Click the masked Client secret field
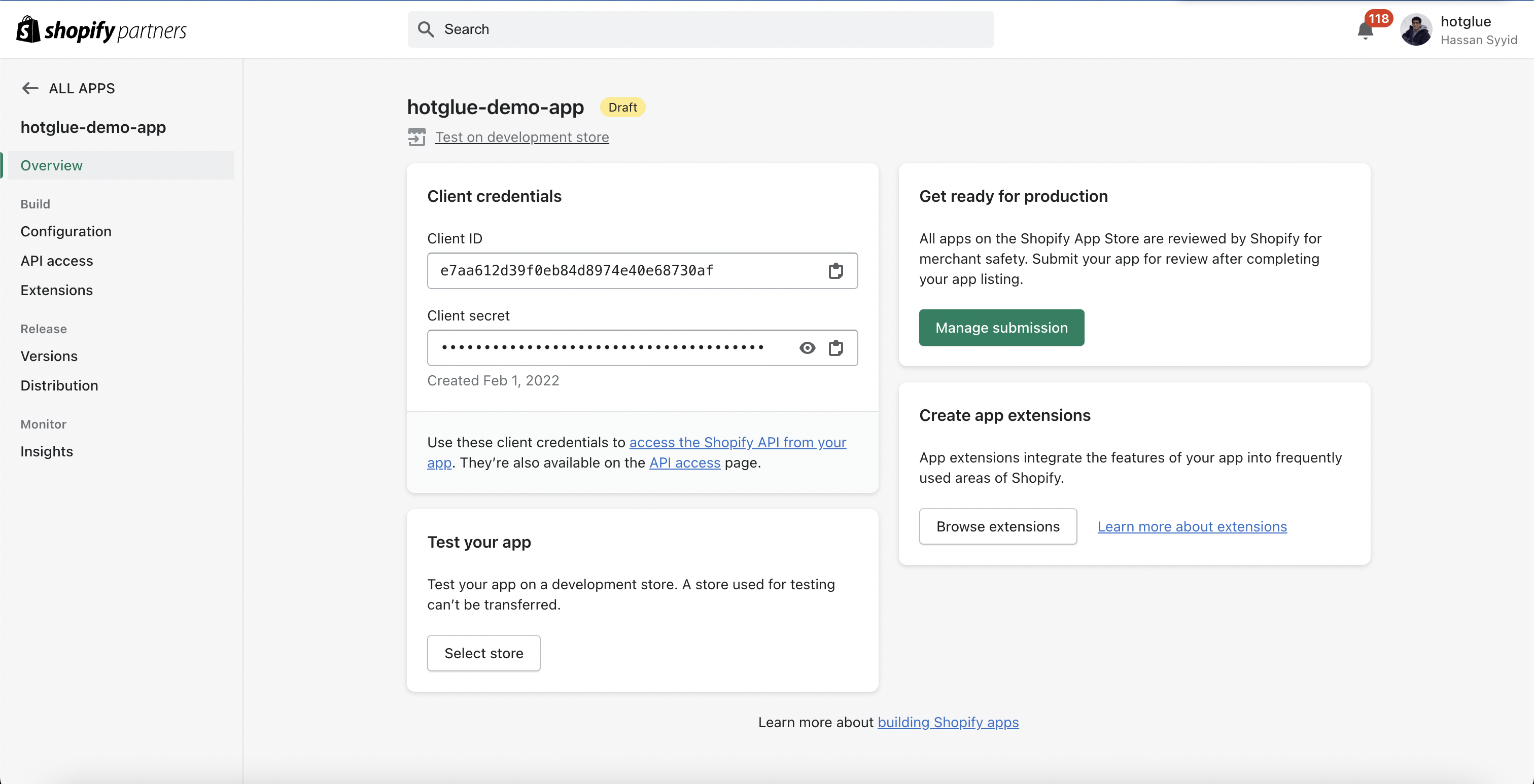Screen dimensions: 1534x784 click(642, 348)
